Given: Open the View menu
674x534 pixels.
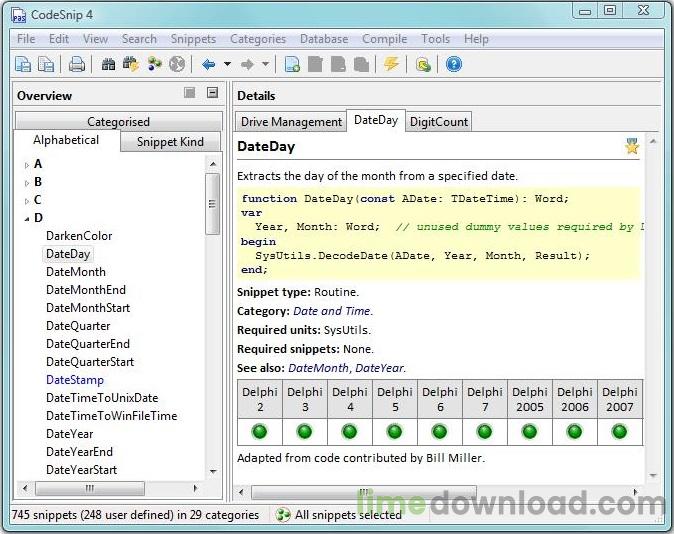Looking at the screenshot, I should [x=95, y=39].
